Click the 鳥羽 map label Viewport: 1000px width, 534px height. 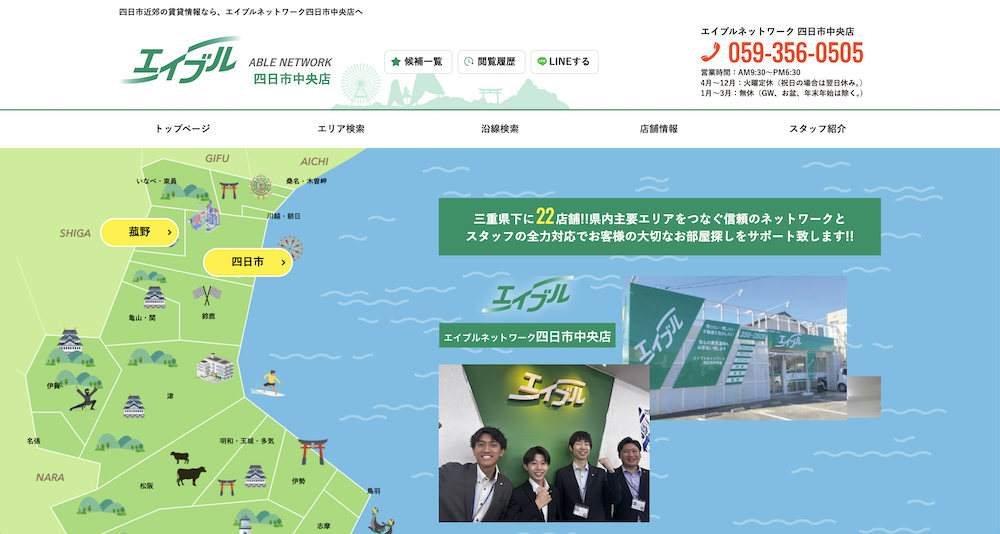(x=374, y=491)
